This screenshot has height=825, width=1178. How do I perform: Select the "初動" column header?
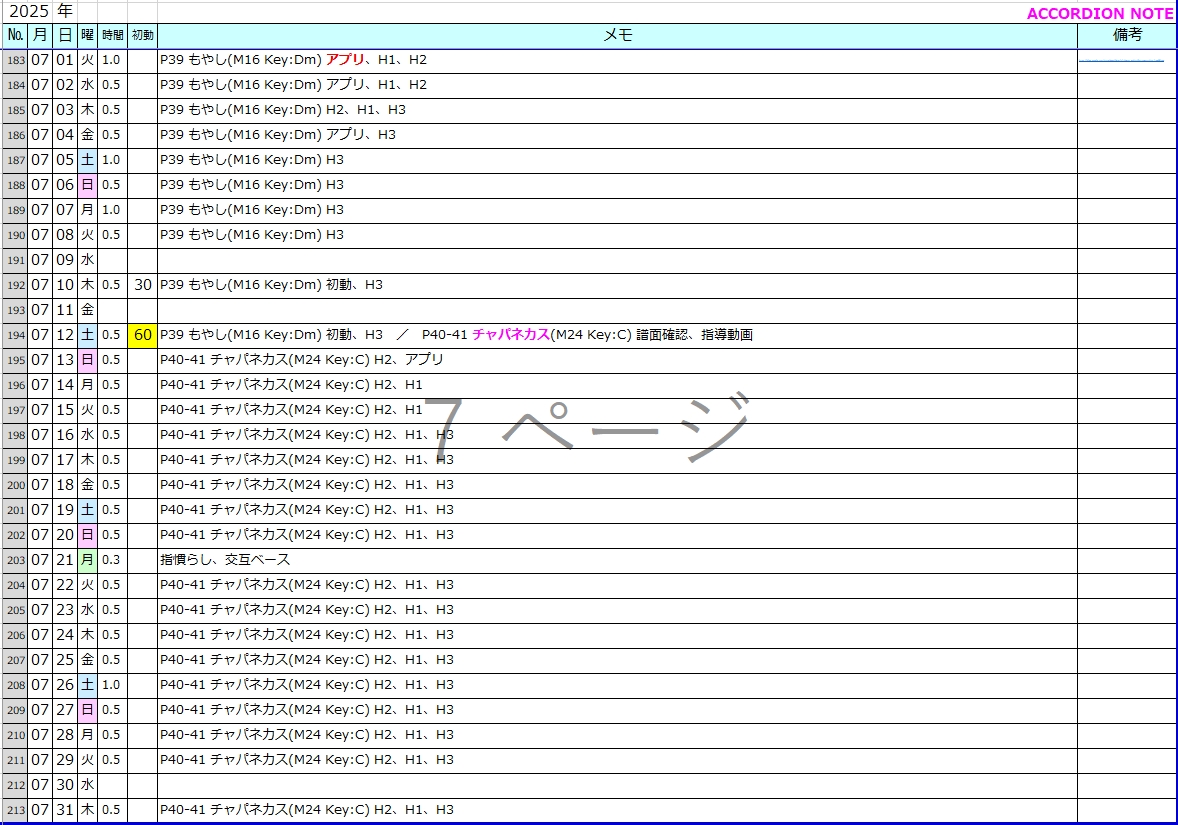click(143, 35)
